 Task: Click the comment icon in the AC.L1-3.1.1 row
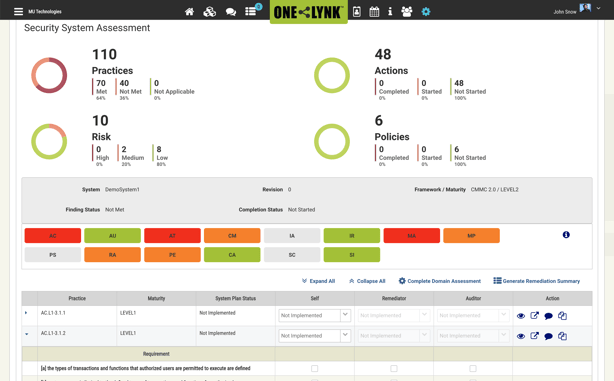[x=548, y=316]
